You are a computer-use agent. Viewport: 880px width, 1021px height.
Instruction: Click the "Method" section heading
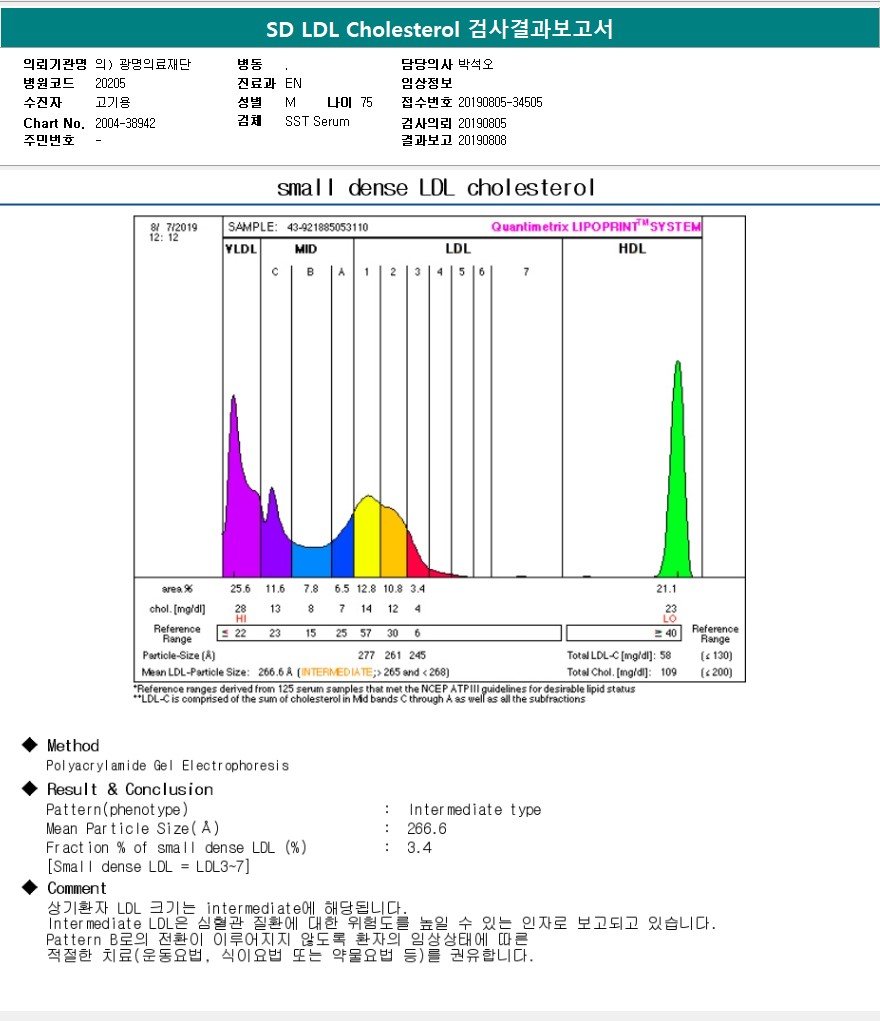tap(73, 746)
